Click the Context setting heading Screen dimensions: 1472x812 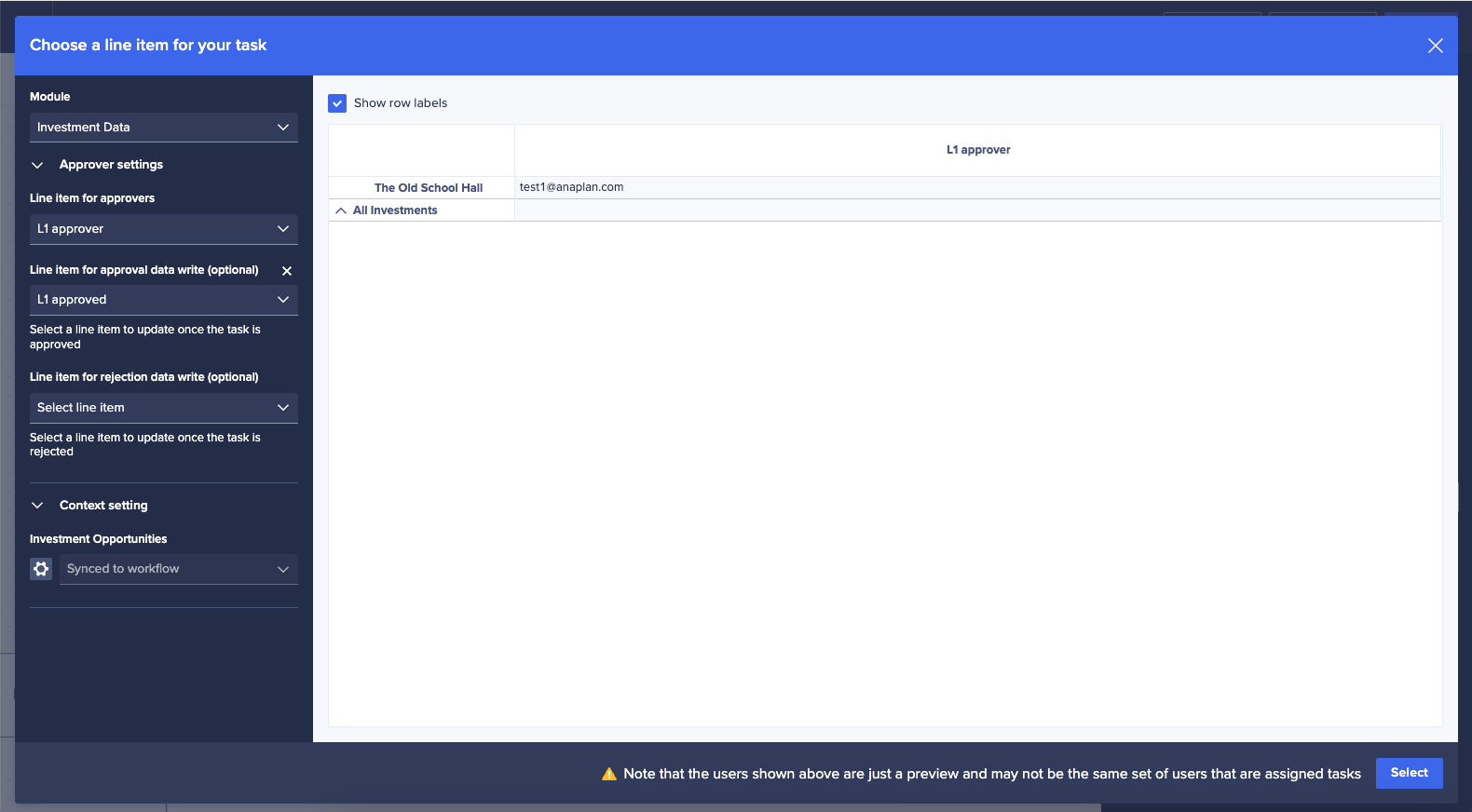click(103, 506)
